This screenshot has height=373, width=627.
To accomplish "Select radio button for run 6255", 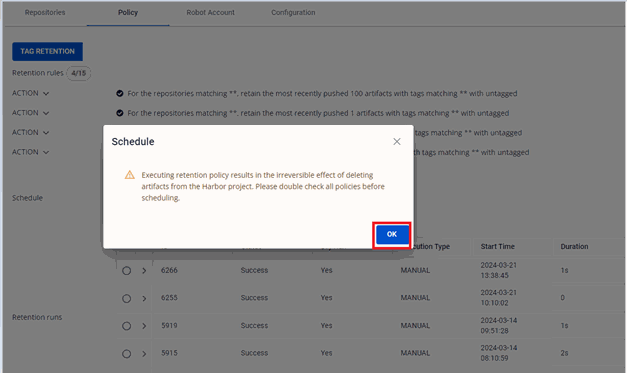I will pyautogui.click(x=126, y=299).
